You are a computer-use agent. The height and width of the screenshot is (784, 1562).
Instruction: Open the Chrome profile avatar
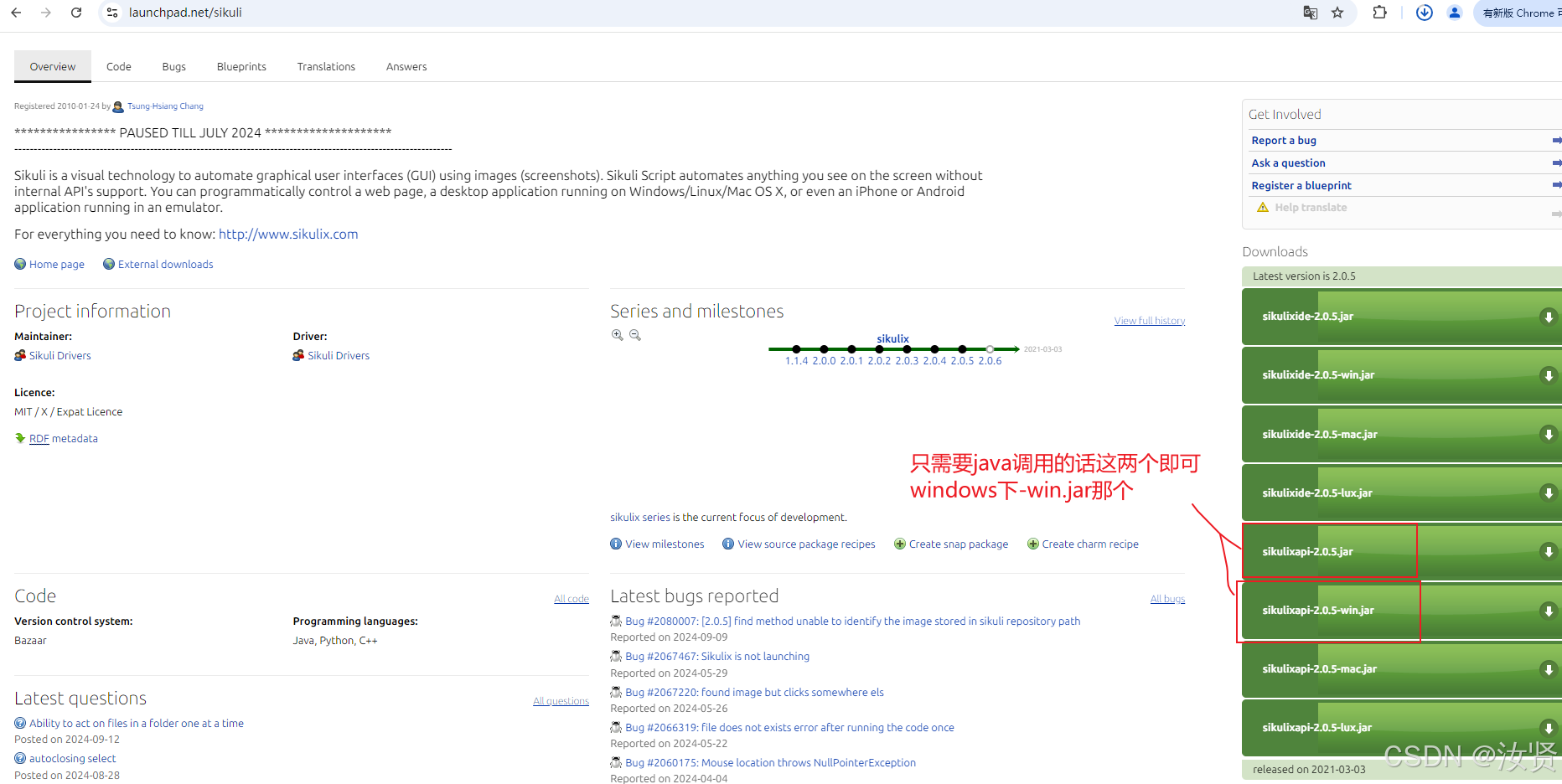tap(1455, 13)
